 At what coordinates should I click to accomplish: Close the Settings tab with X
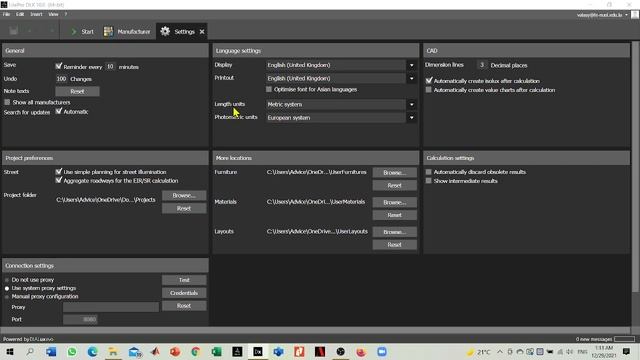[202, 31]
